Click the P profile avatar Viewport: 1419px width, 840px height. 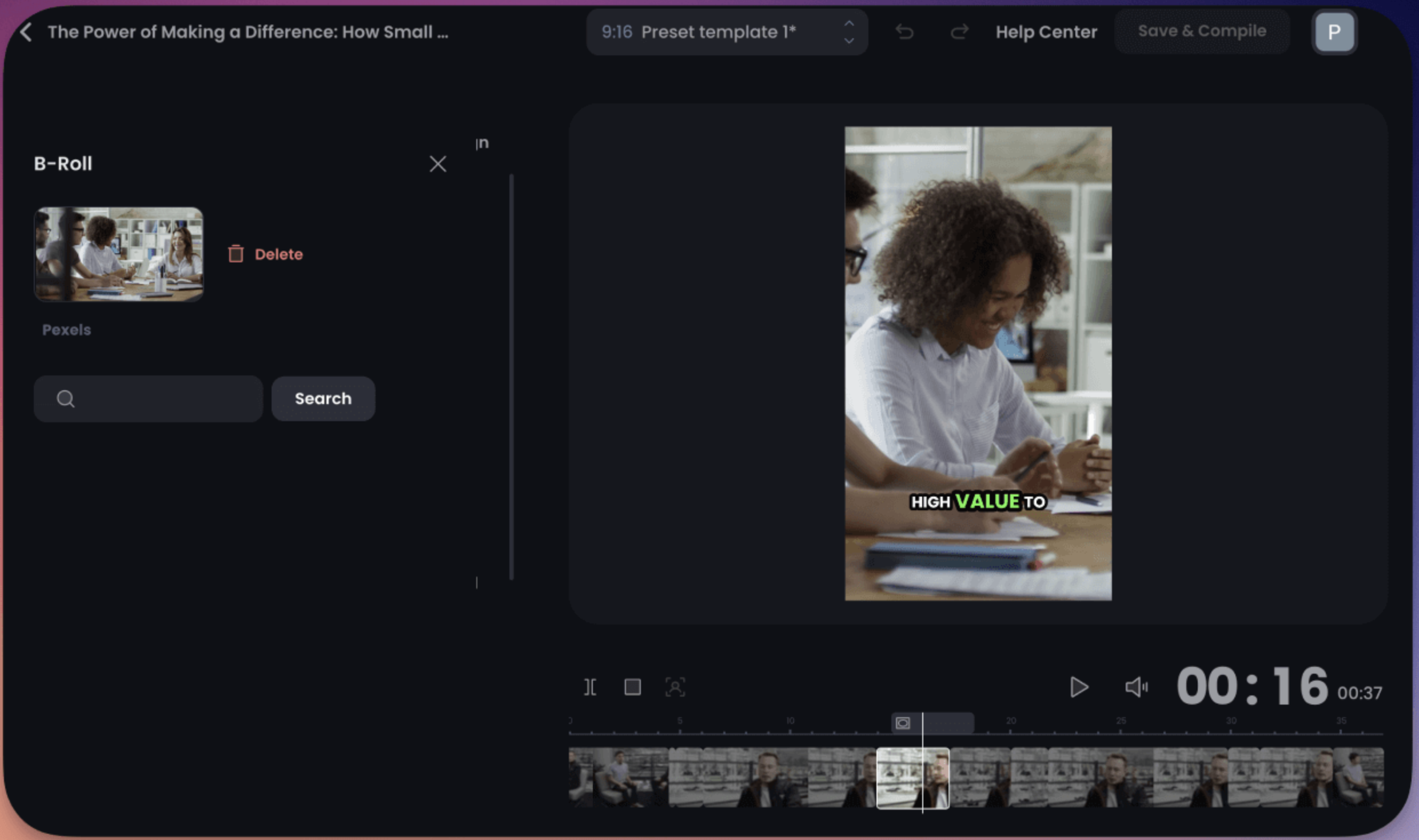[x=1334, y=32]
